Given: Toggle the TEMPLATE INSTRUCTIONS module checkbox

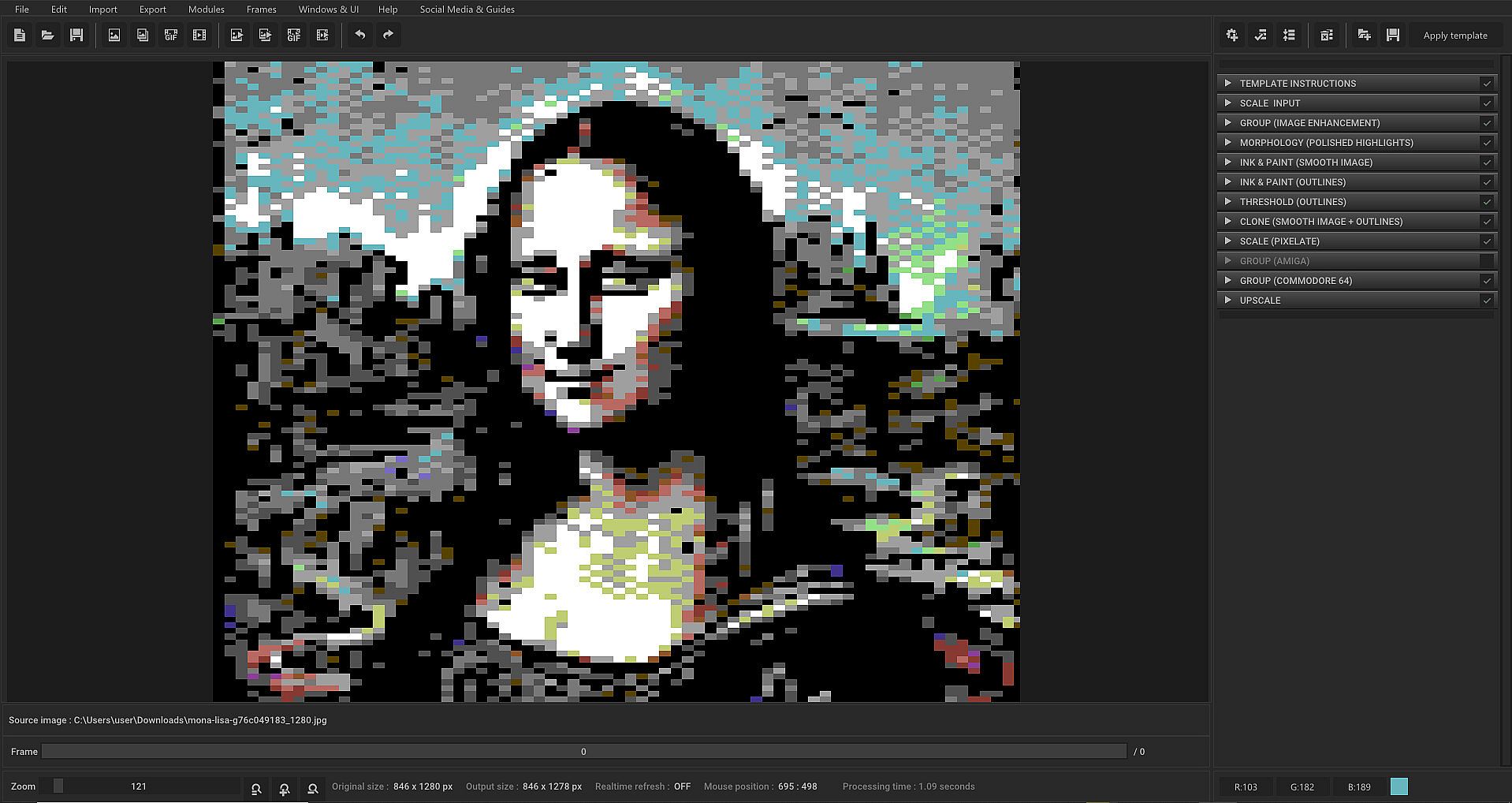Looking at the screenshot, I should pyautogui.click(x=1487, y=84).
